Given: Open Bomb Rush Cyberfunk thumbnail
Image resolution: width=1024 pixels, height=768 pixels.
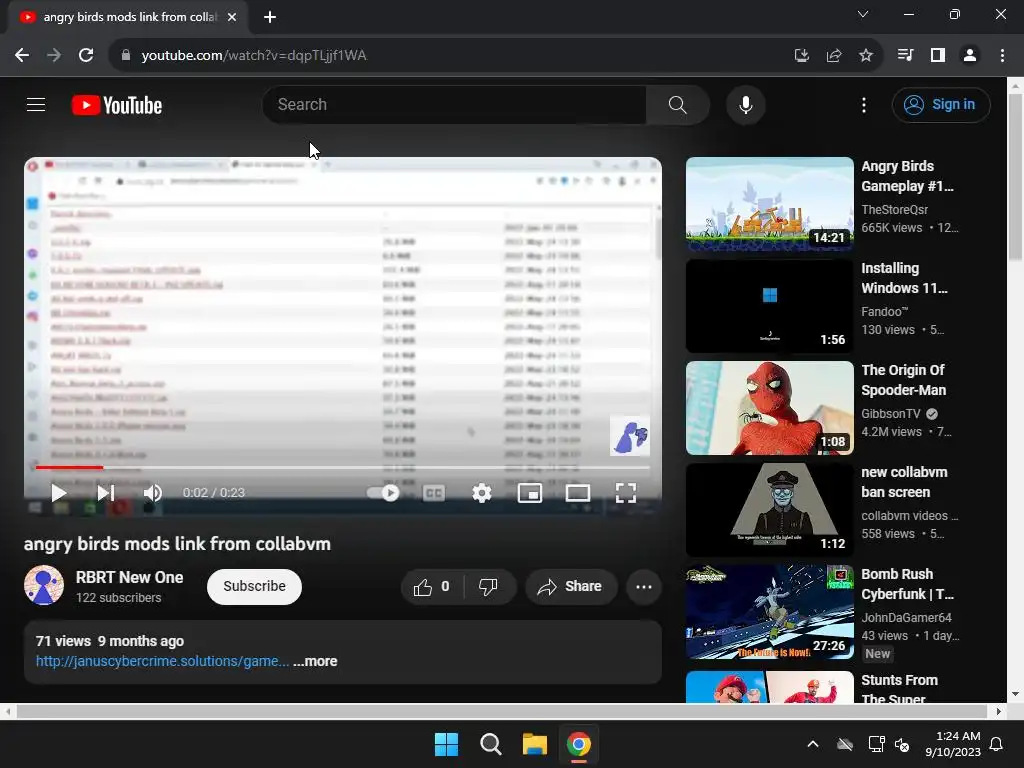Looking at the screenshot, I should 769,611.
